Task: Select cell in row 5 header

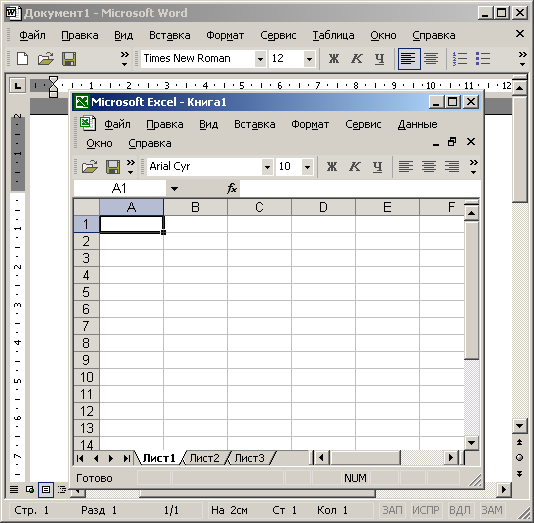Action: [87, 292]
